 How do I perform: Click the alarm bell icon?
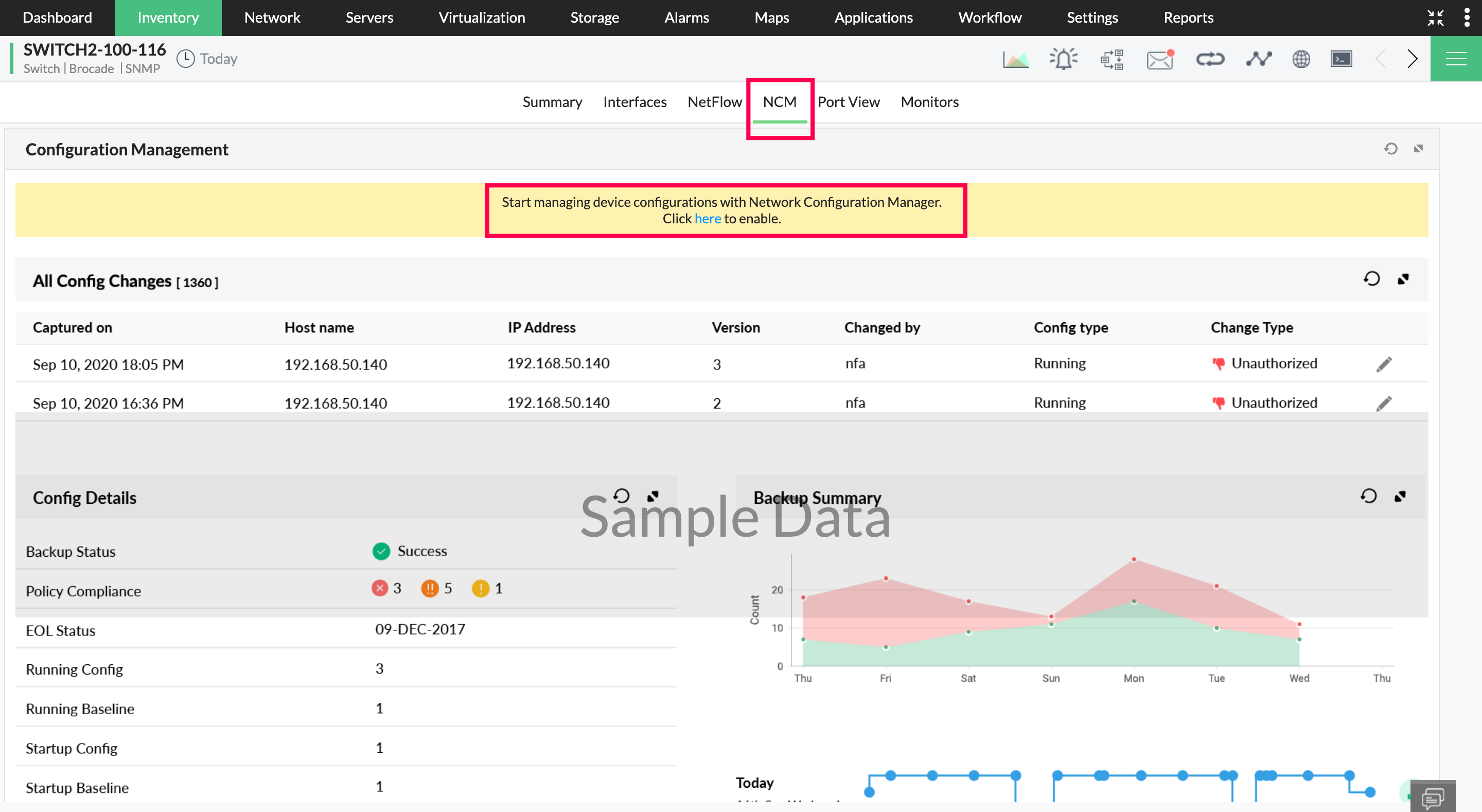coord(1063,59)
